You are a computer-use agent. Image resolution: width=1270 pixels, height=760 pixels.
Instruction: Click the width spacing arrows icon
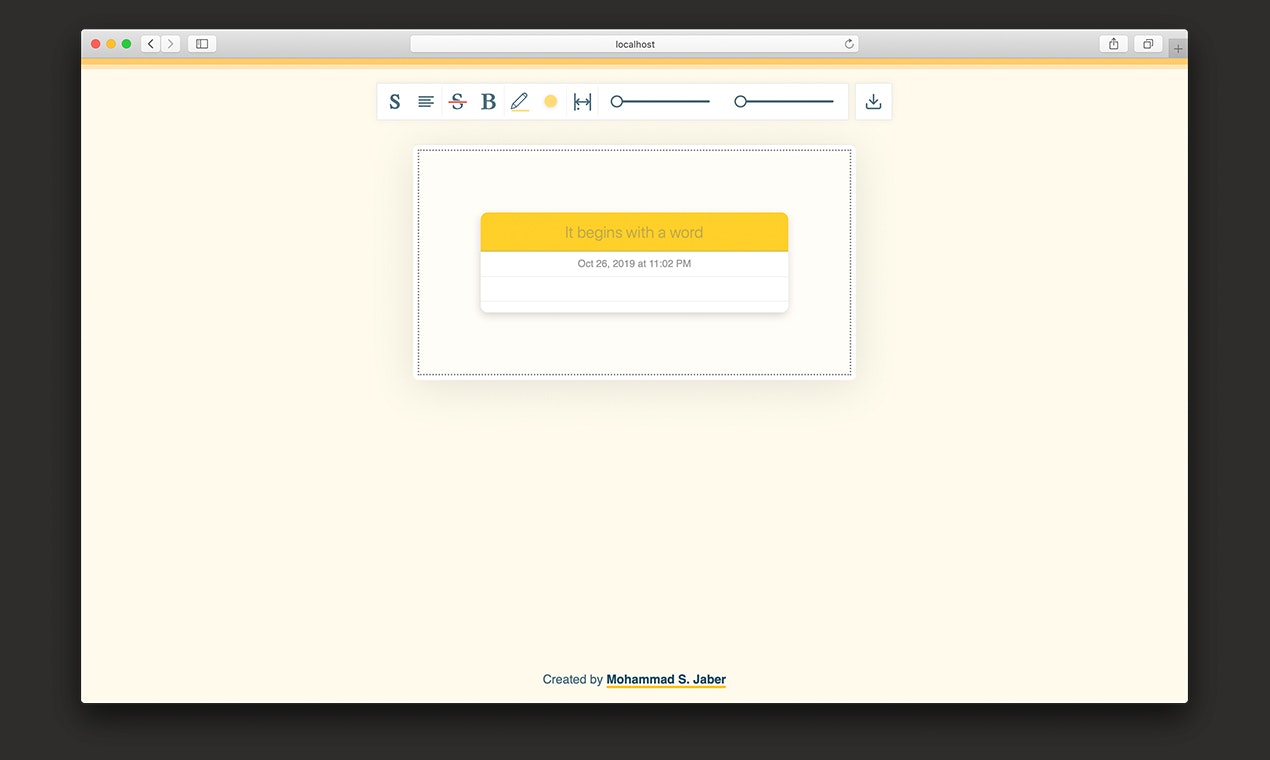pos(582,102)
